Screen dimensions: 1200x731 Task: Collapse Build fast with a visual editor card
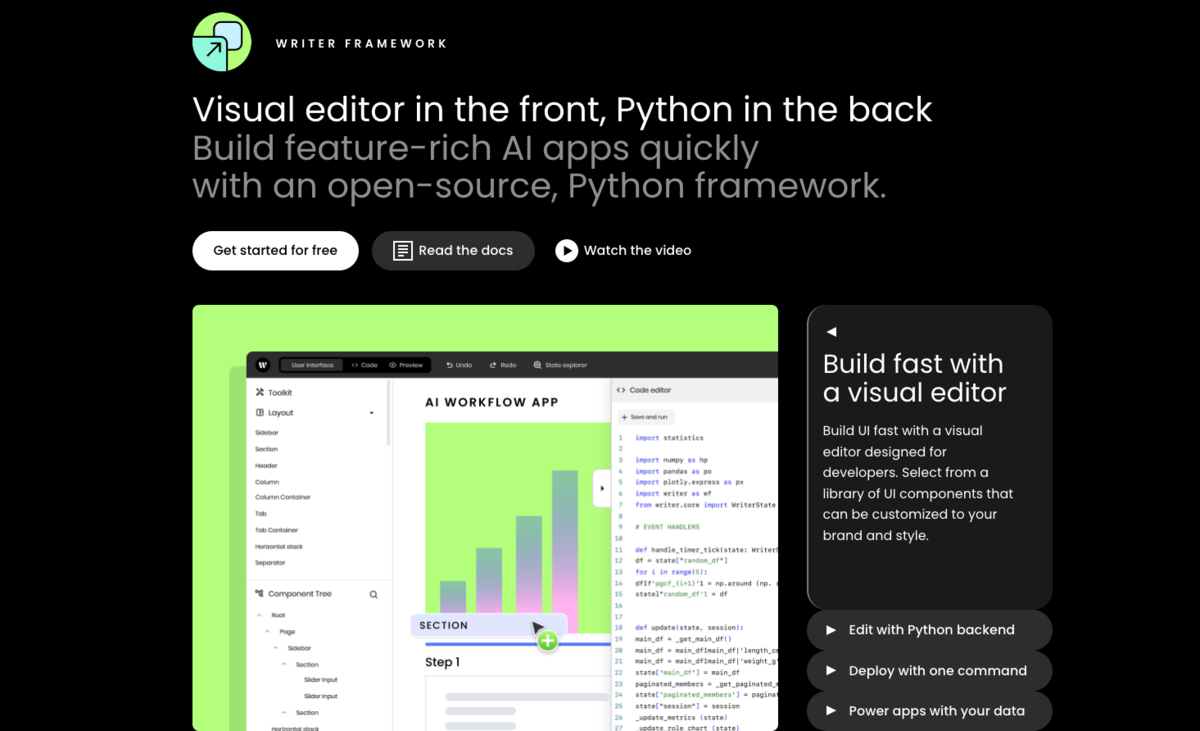[831, 332]
